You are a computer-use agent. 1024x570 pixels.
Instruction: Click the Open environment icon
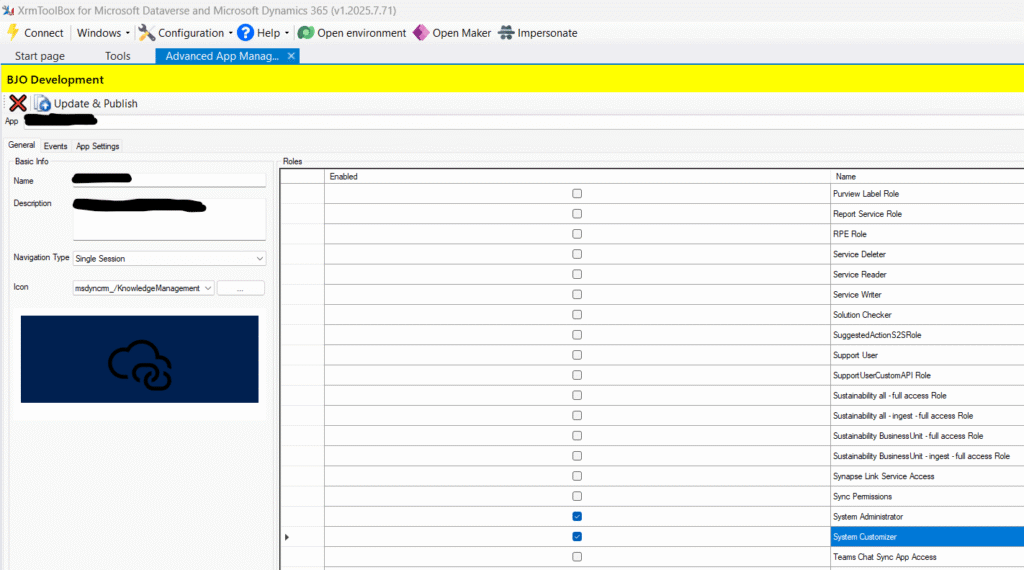pyautogui.click(x=306, y=33)
